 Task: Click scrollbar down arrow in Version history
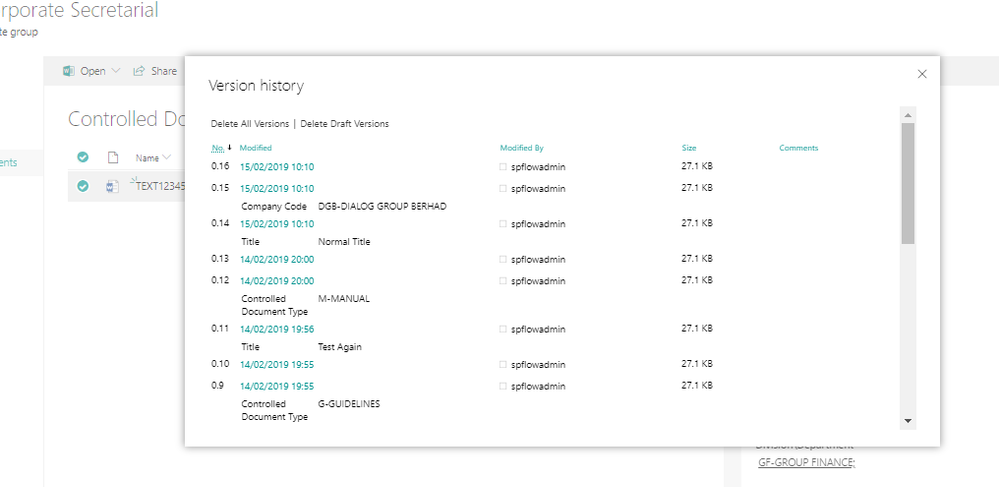[908, 421]
